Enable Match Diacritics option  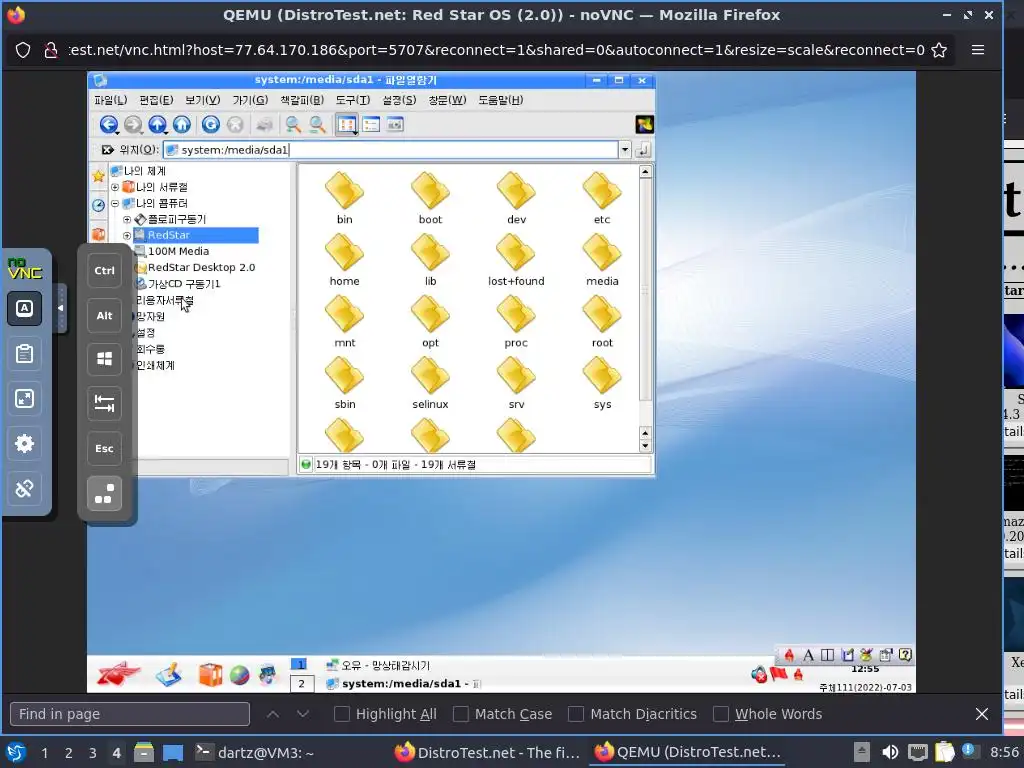point(576,714)
